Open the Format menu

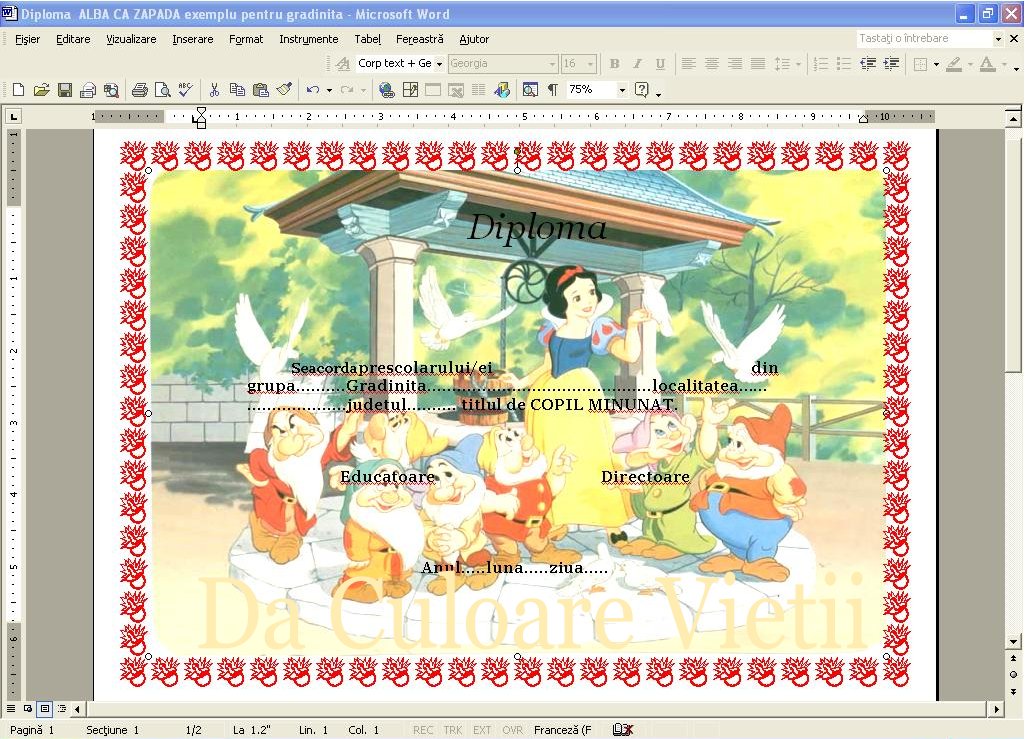pos(246,39)
